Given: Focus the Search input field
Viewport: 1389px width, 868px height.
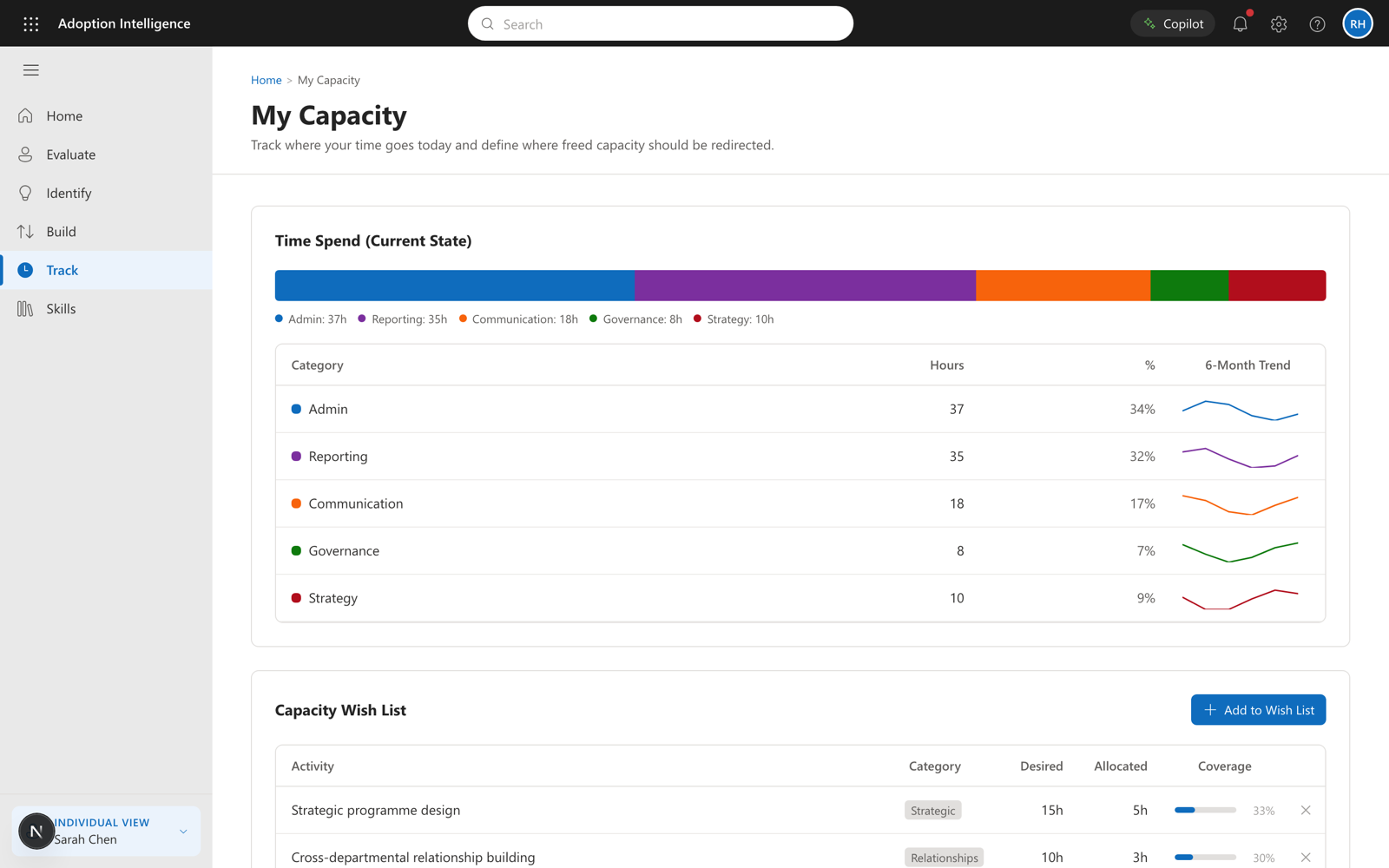Looking at the screenshot, I should [x=661, y=23].
